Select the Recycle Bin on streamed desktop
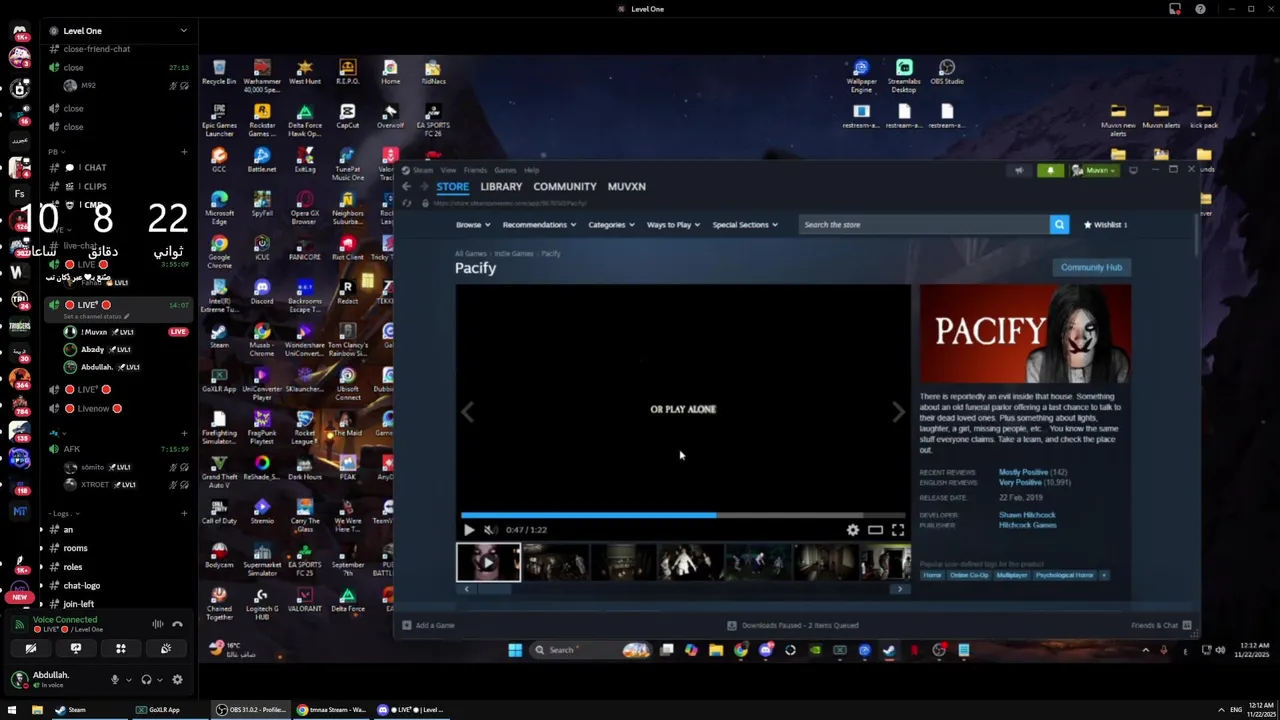 click(219, 71)
